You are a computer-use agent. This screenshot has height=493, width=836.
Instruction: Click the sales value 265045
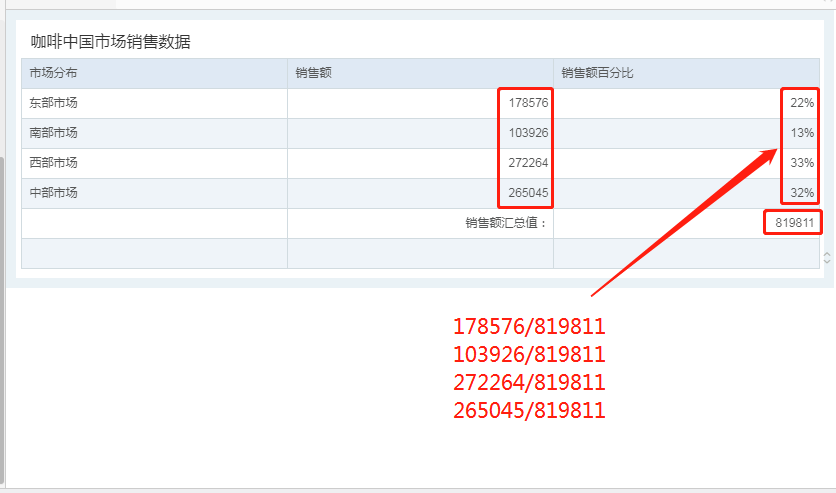click(x=528, y=192)
